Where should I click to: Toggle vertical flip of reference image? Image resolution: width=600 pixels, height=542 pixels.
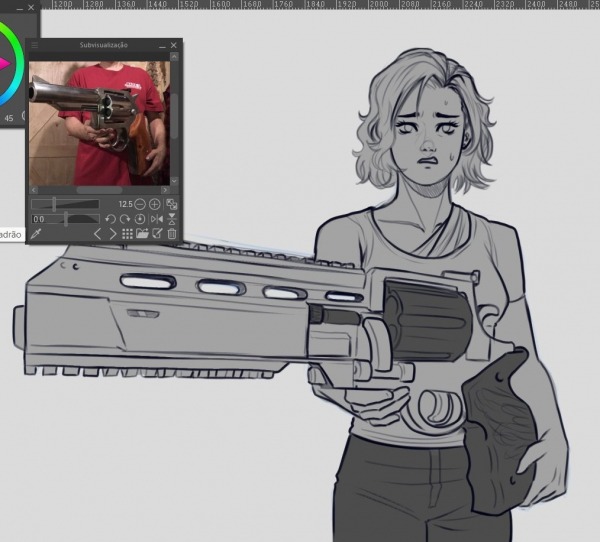[172, 219]
